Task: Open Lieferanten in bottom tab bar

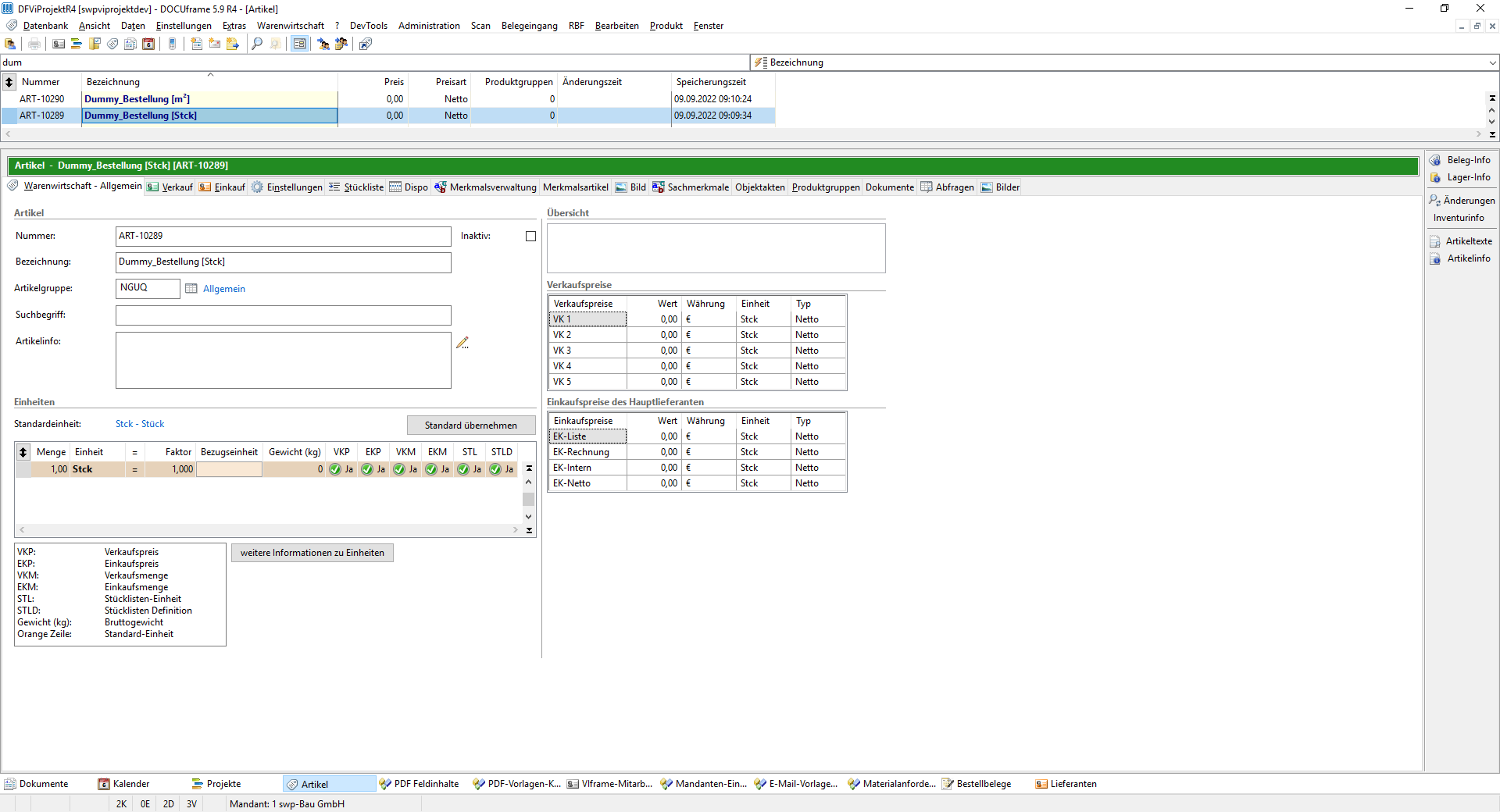Action: pyautogui.click(x=1066, y=784)
